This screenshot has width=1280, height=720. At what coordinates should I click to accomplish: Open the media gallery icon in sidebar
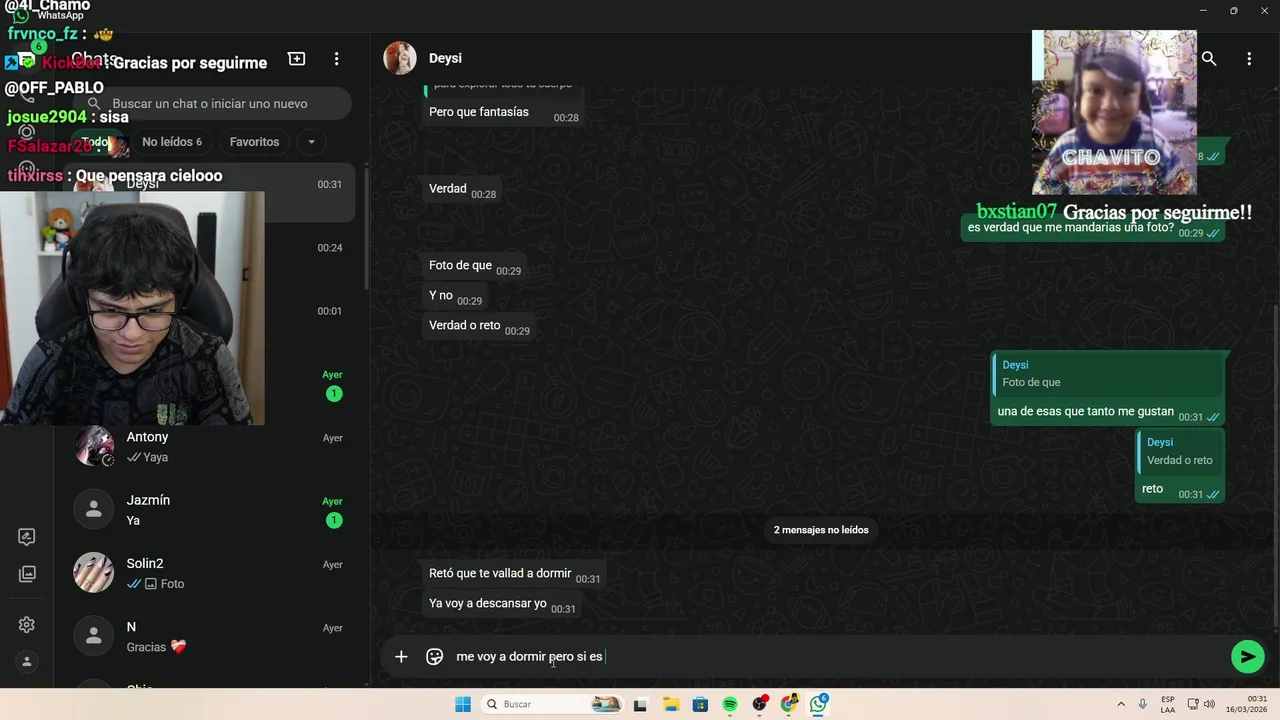click(27, 574)
